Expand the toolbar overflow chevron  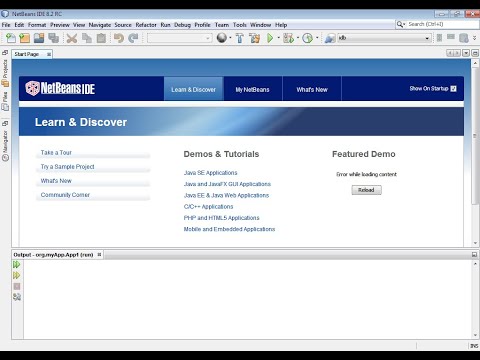(475, 38)
